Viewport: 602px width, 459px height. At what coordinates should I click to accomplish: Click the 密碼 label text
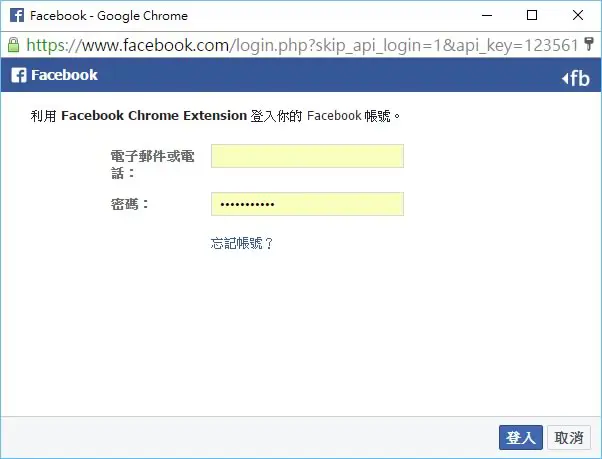click(129, 204)
